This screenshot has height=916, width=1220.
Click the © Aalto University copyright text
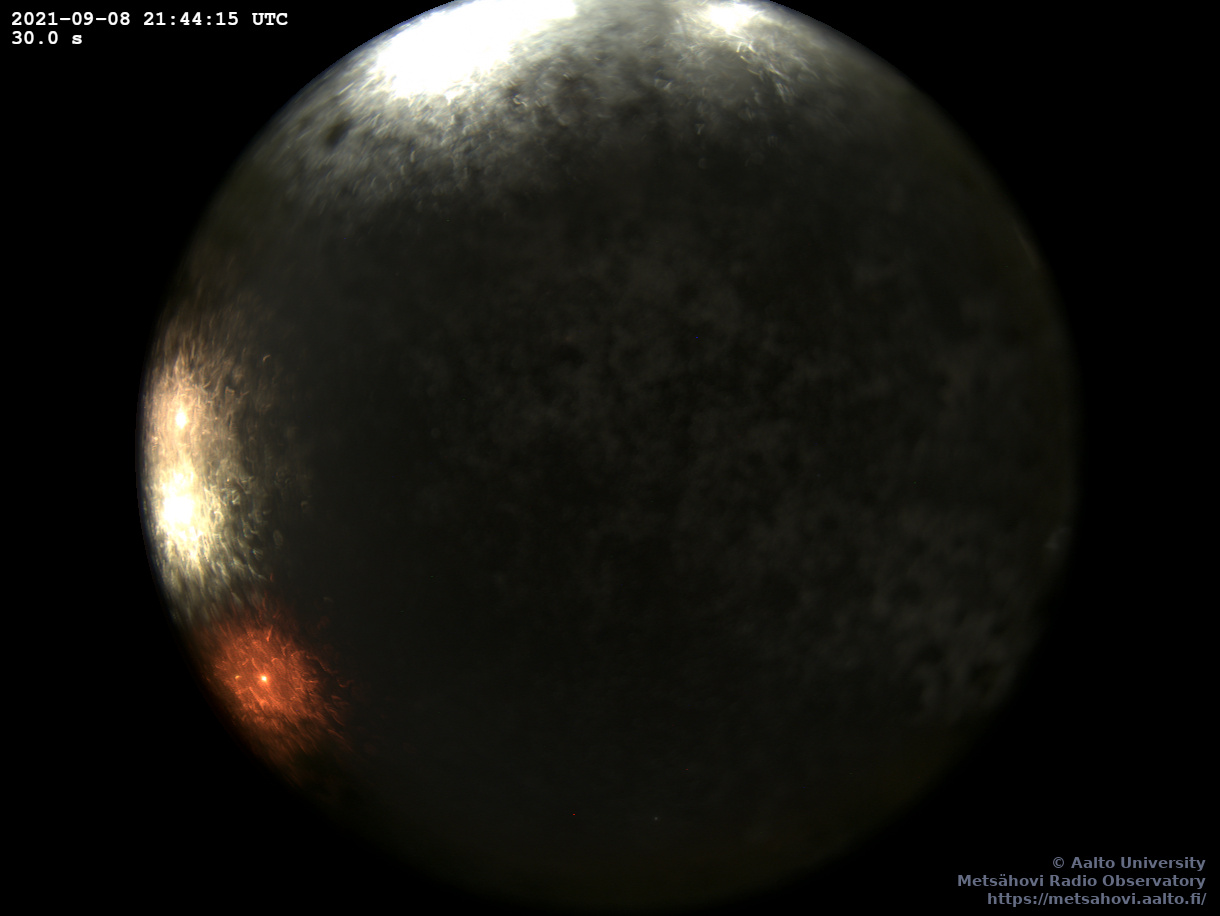coord(1128,862)
